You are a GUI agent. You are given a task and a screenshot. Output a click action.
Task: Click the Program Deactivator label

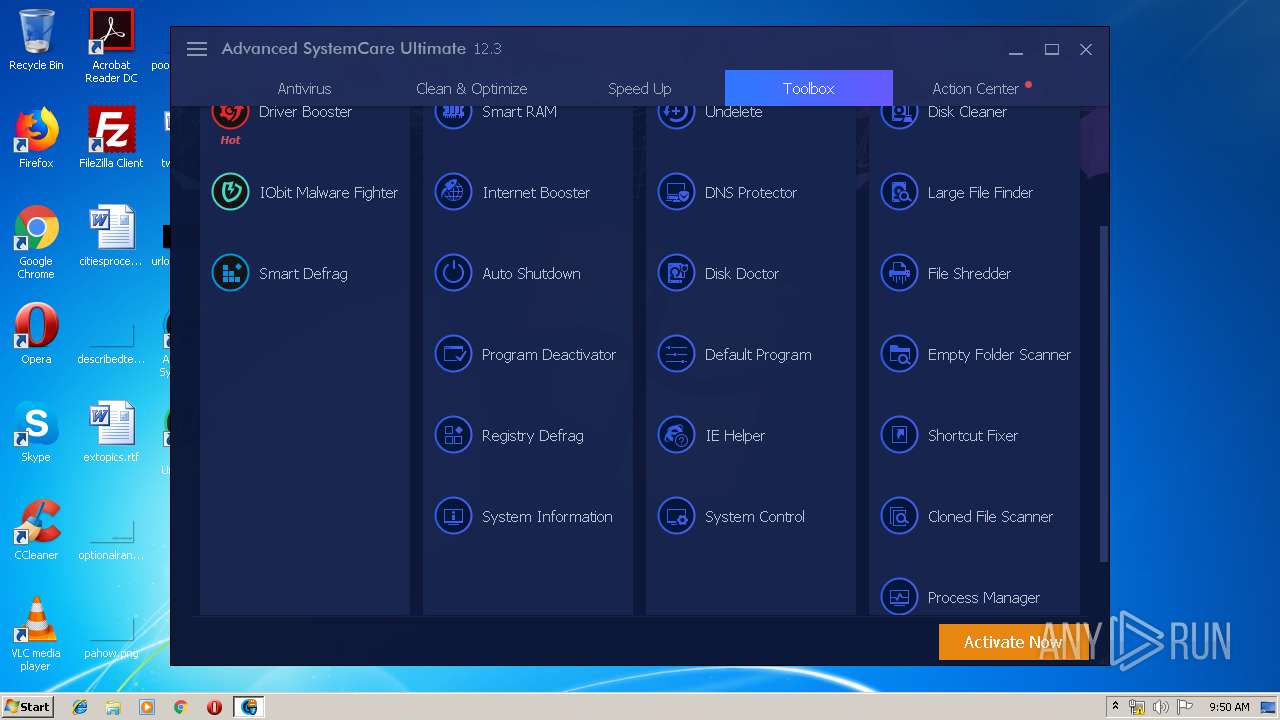tap(549, 354)
